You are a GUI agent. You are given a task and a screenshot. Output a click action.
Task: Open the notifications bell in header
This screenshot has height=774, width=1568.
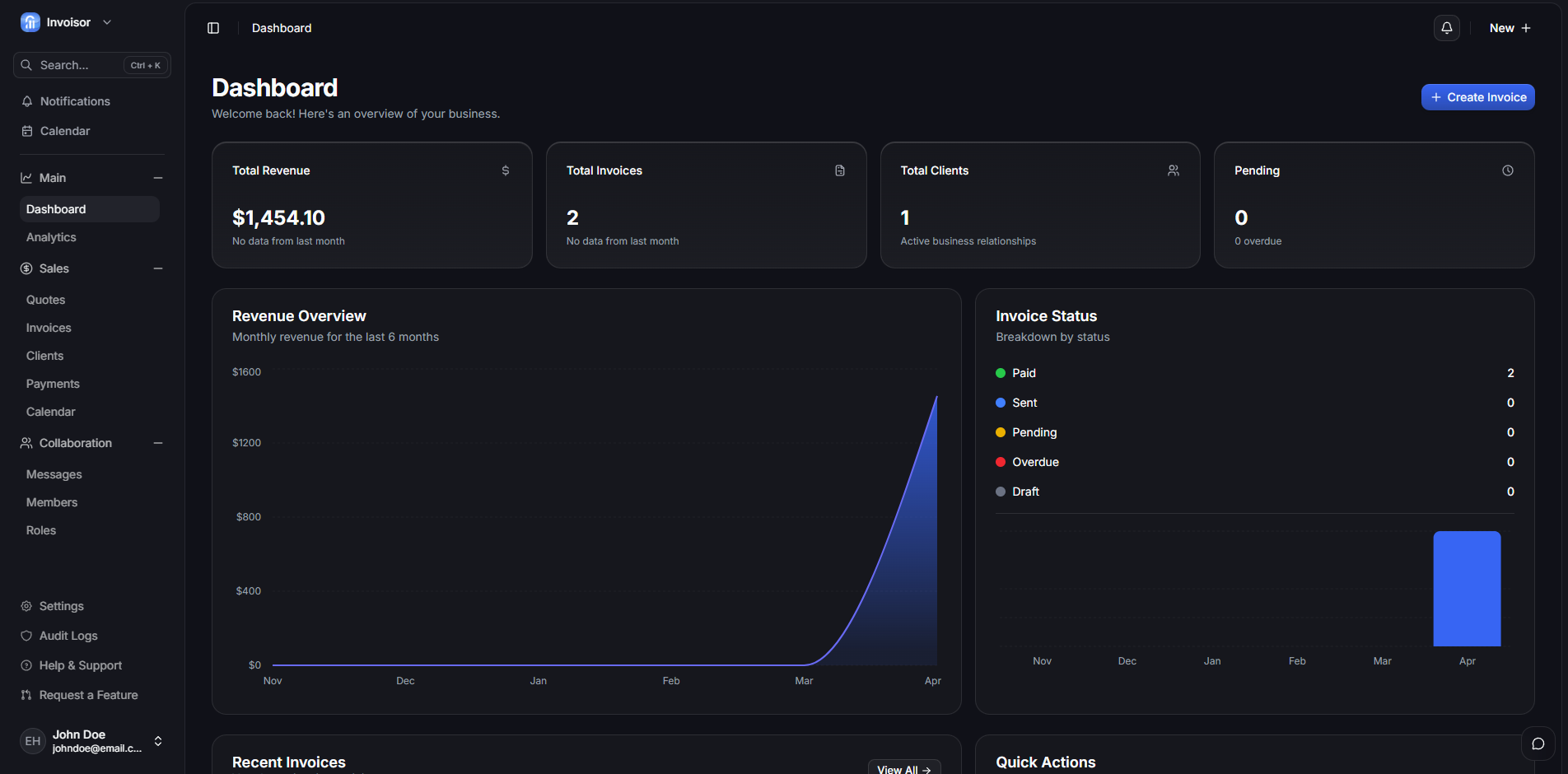pyautogui.click(x=1447, y=28)
